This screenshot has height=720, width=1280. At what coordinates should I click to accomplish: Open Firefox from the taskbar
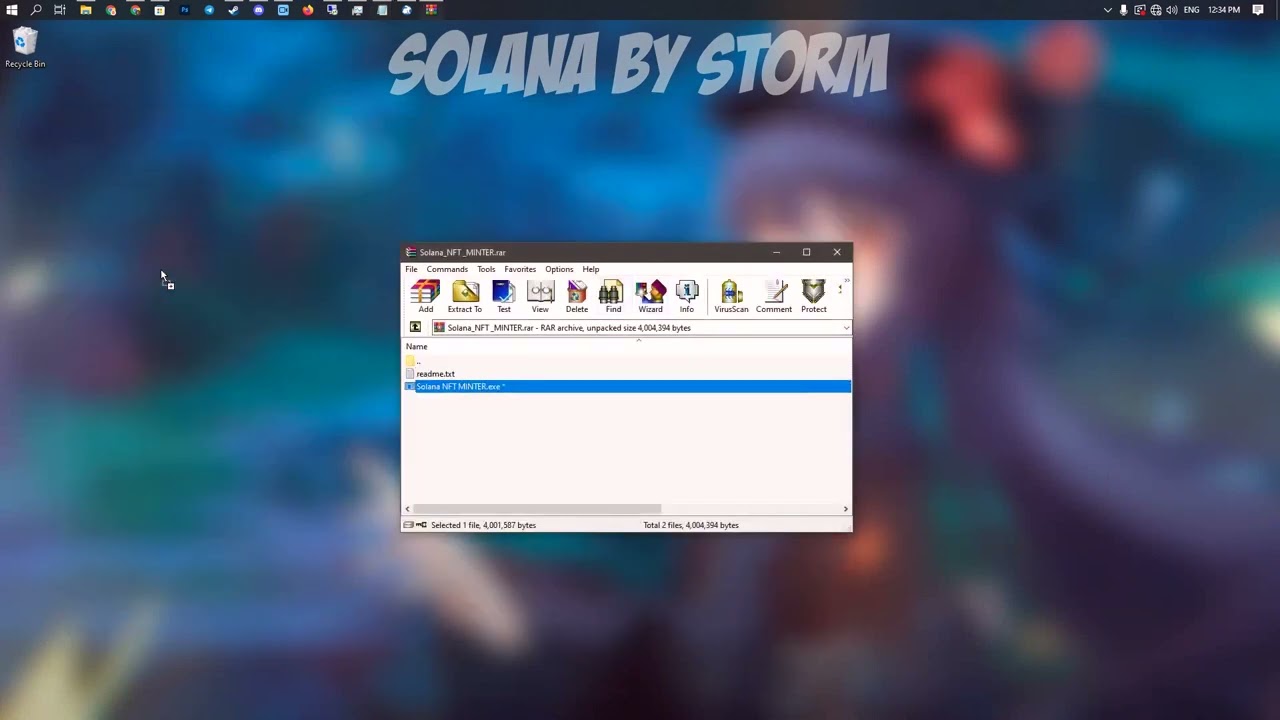click(x=307, y=10)
